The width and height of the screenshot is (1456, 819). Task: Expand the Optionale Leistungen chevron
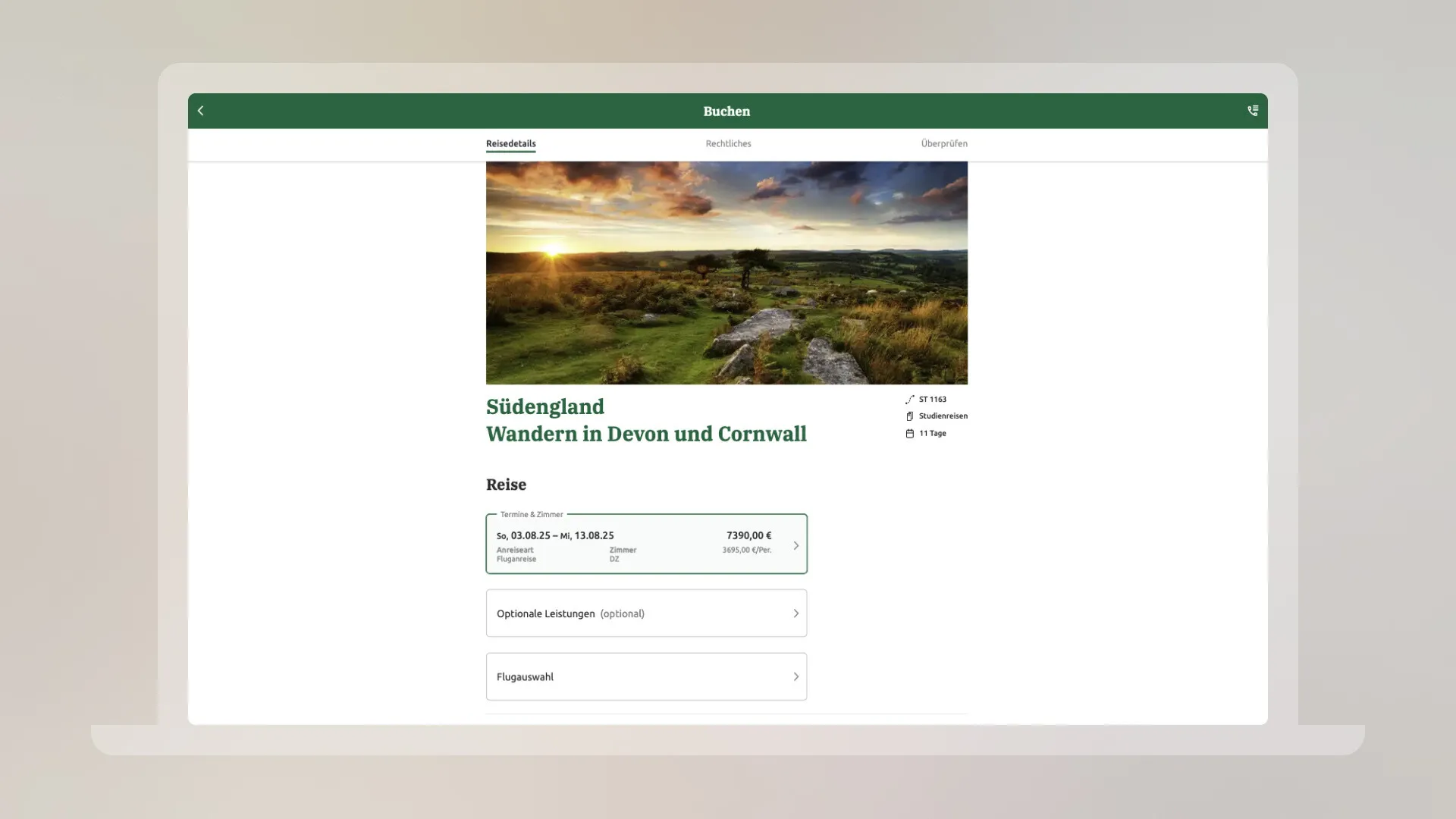pyautogui.click(x=795, y=613)
